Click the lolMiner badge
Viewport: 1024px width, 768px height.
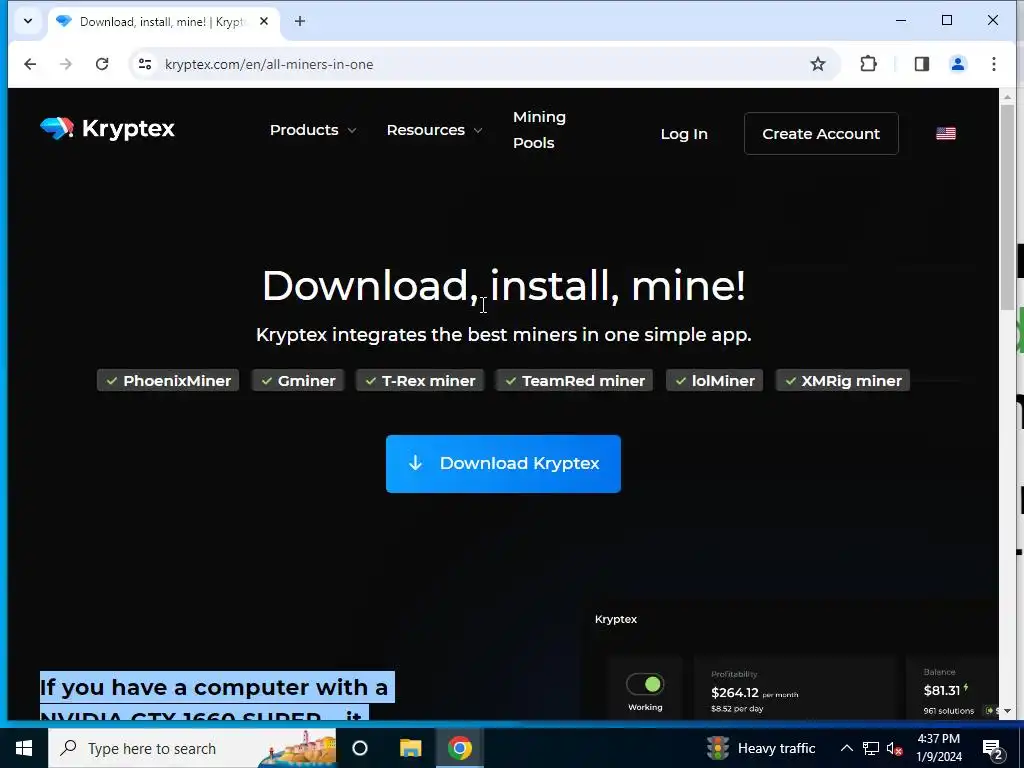[x=714, y=381]
